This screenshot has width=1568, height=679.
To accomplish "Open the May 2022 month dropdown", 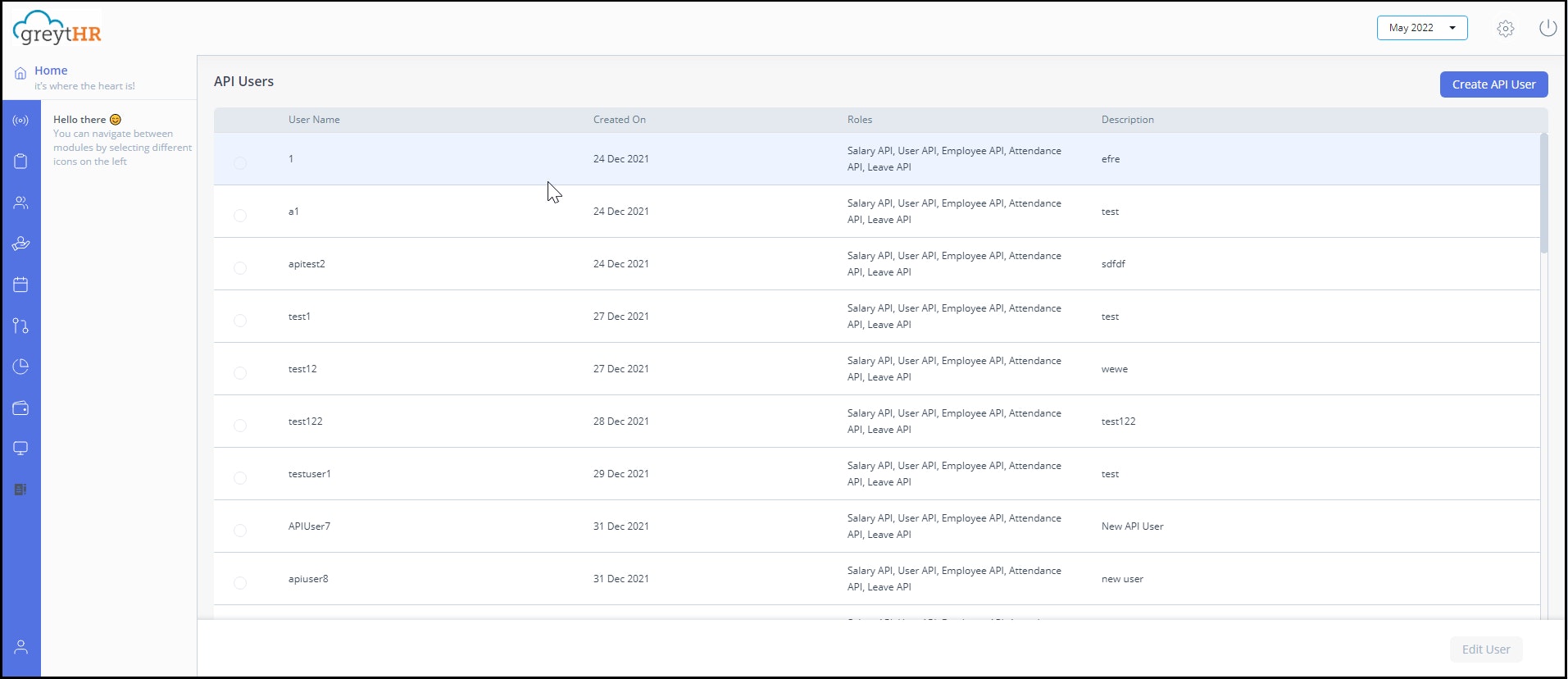I will pos(1422,28).
